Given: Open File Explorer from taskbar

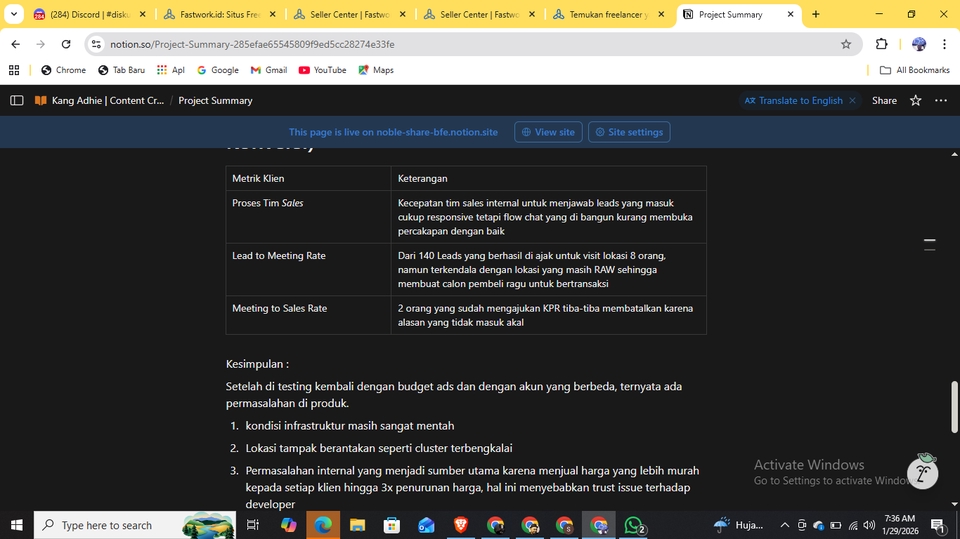Looking at the screenshot, I should (357, 525).
